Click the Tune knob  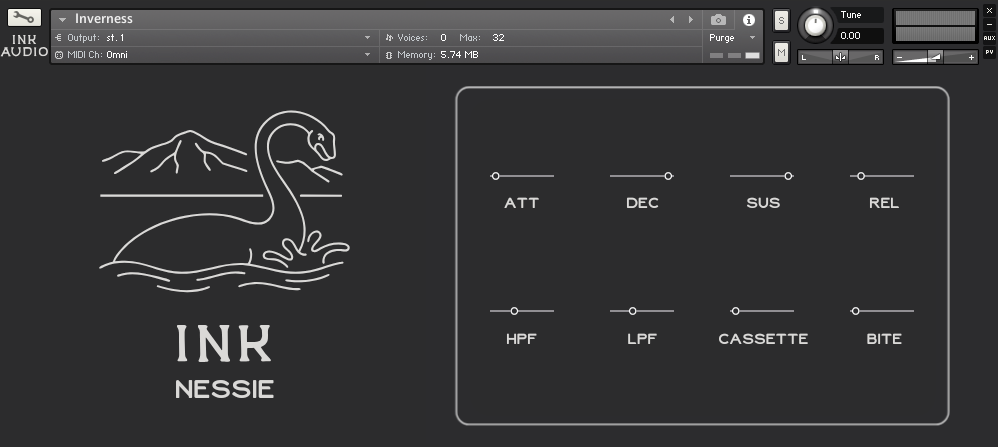pos(816,25)
